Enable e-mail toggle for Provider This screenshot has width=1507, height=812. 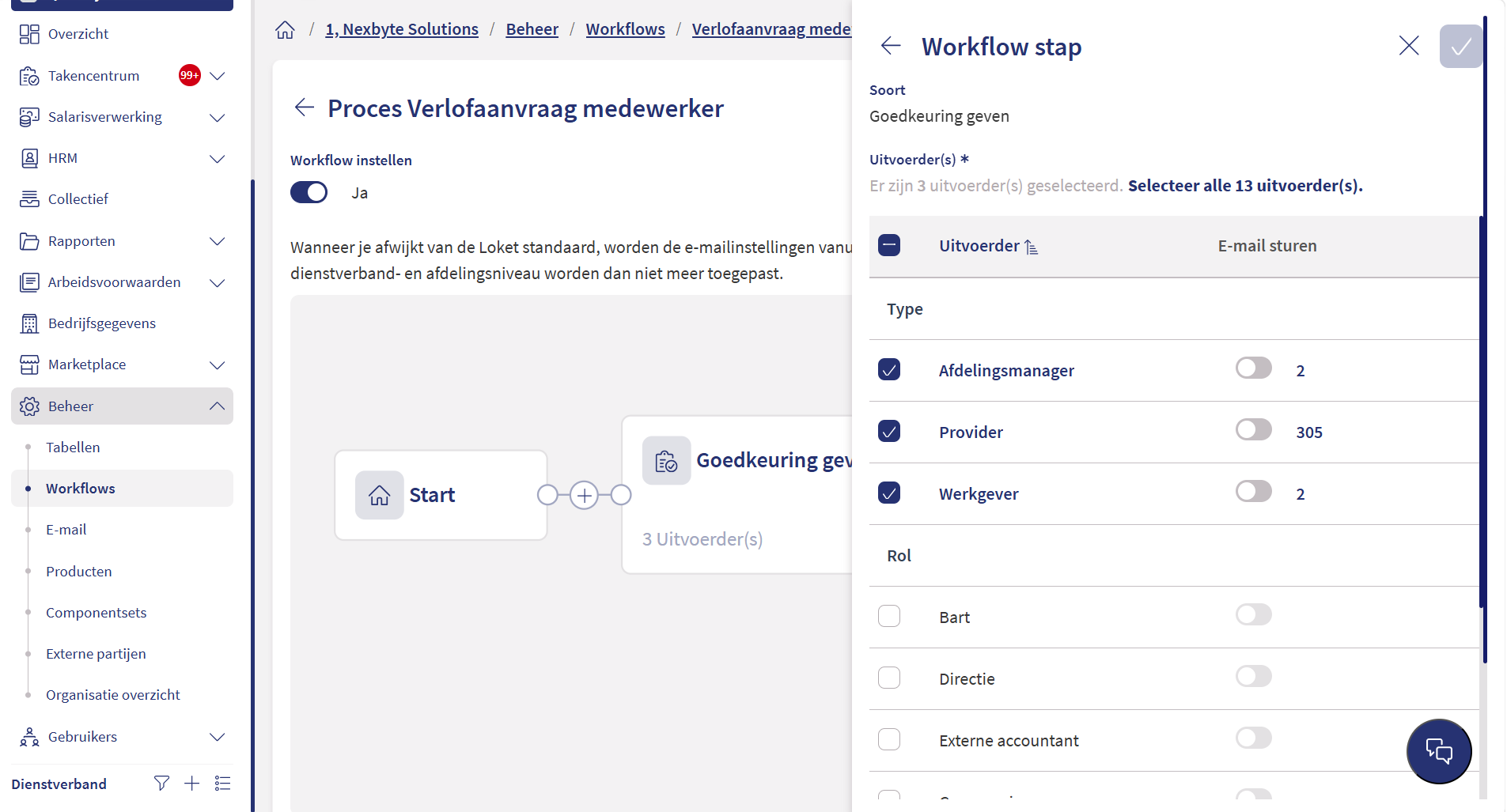(1254, 430)
